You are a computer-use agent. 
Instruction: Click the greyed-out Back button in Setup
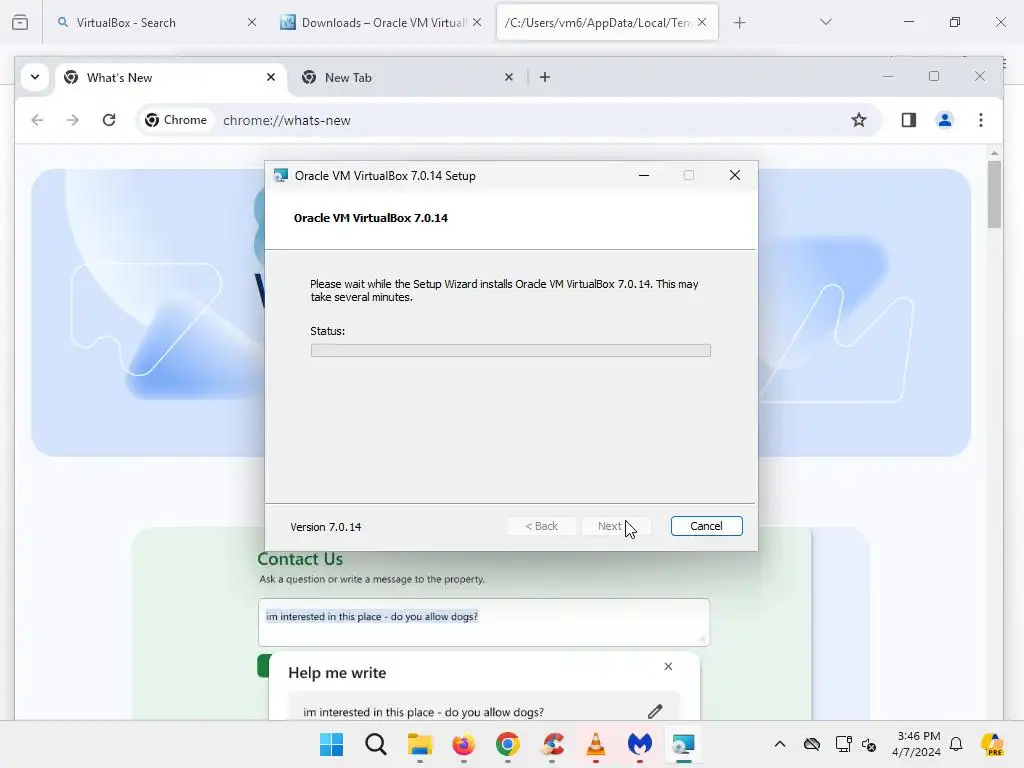click(x=541, y=526)
